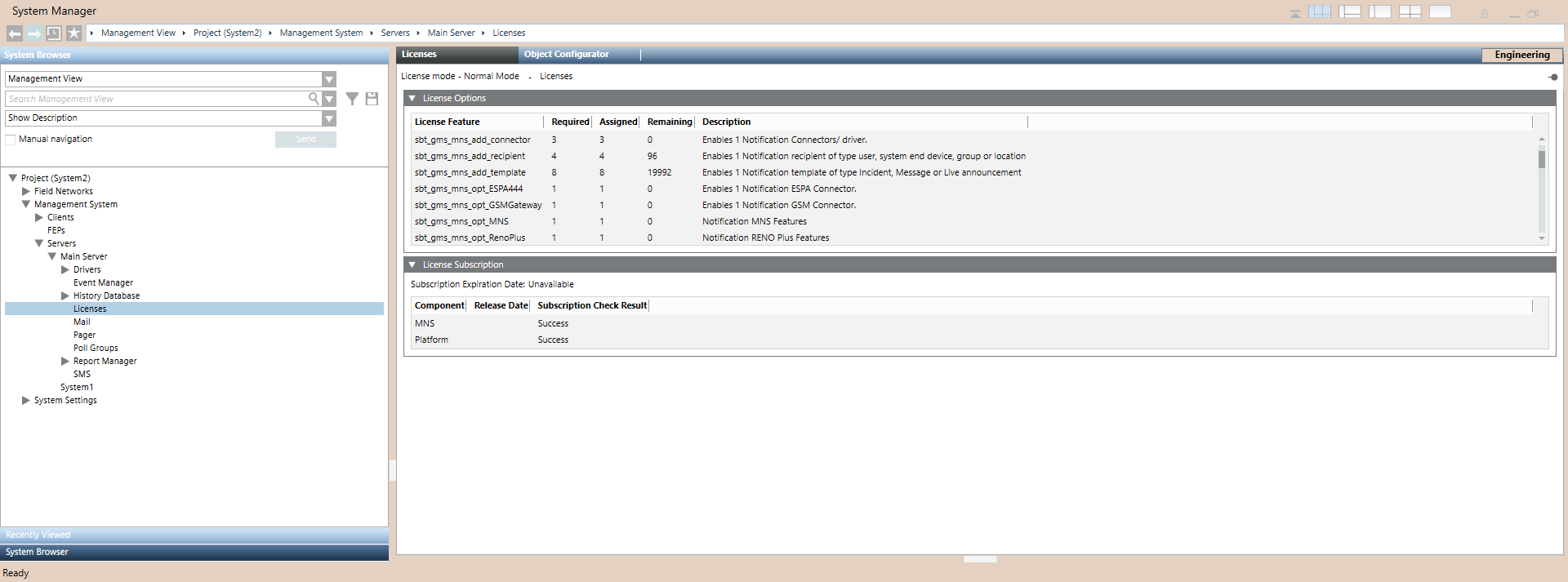Select the single full-pane layout icon
Viewport: 1568px width, 582px height.
click(x=1440, y=11)
